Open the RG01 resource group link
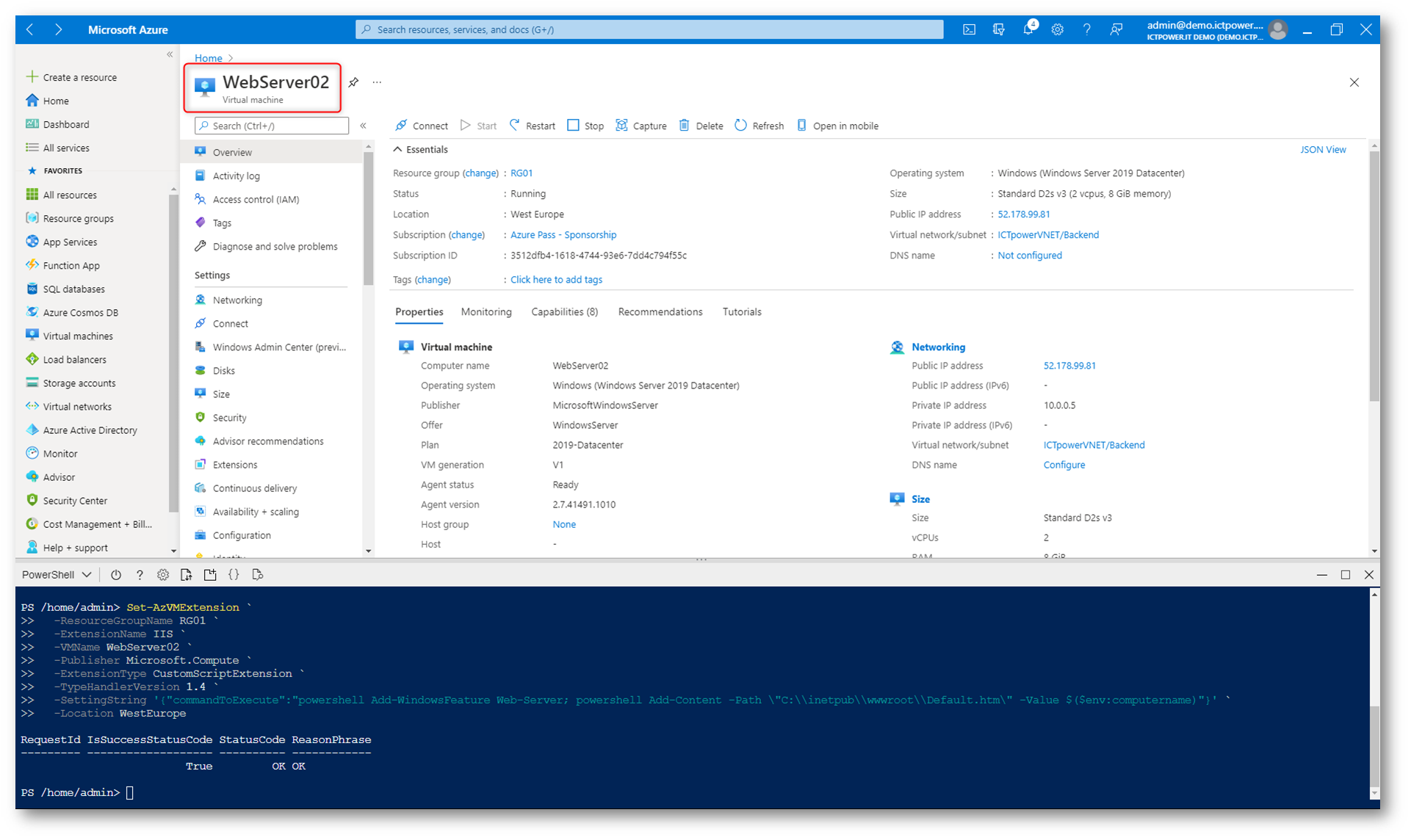The image size is (1411, 840). pos(522,173)
